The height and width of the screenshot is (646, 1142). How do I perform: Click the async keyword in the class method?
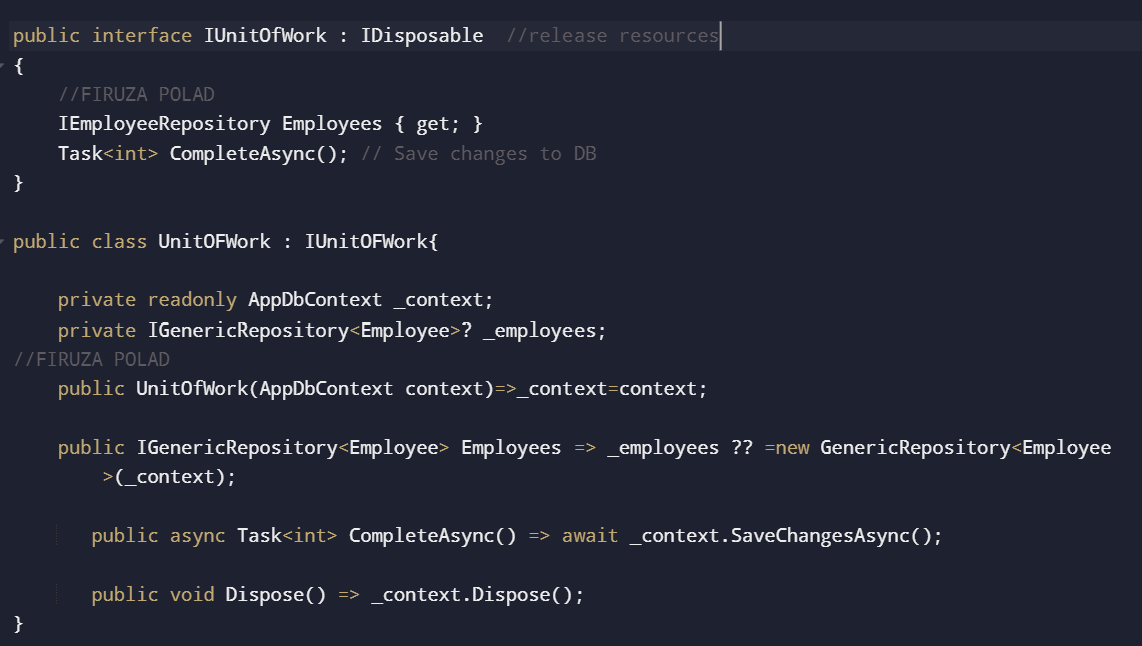coord(198,536)
